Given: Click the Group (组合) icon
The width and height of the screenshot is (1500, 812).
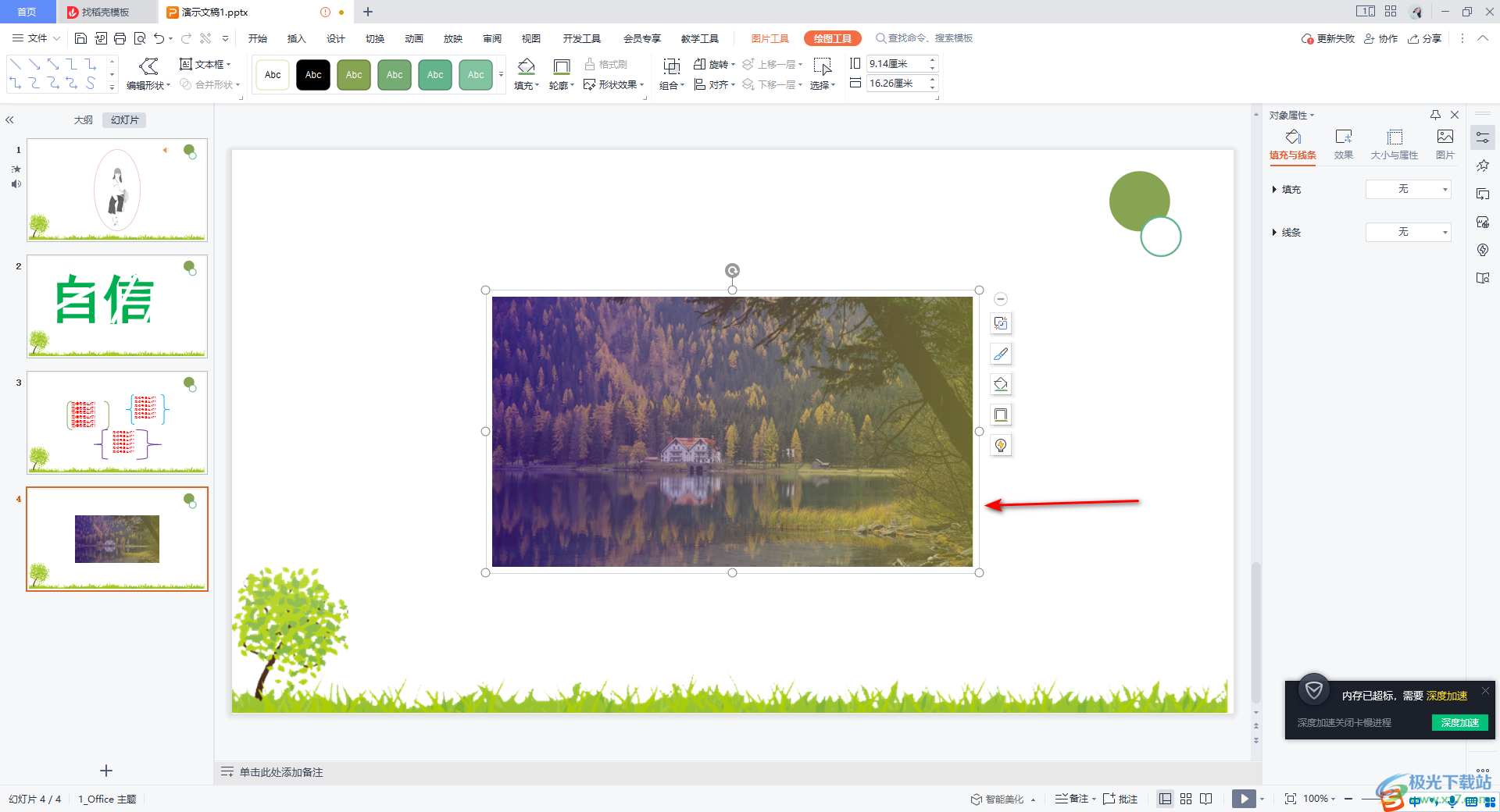Looking at the screenshot, I should click(x=671, y=67).
